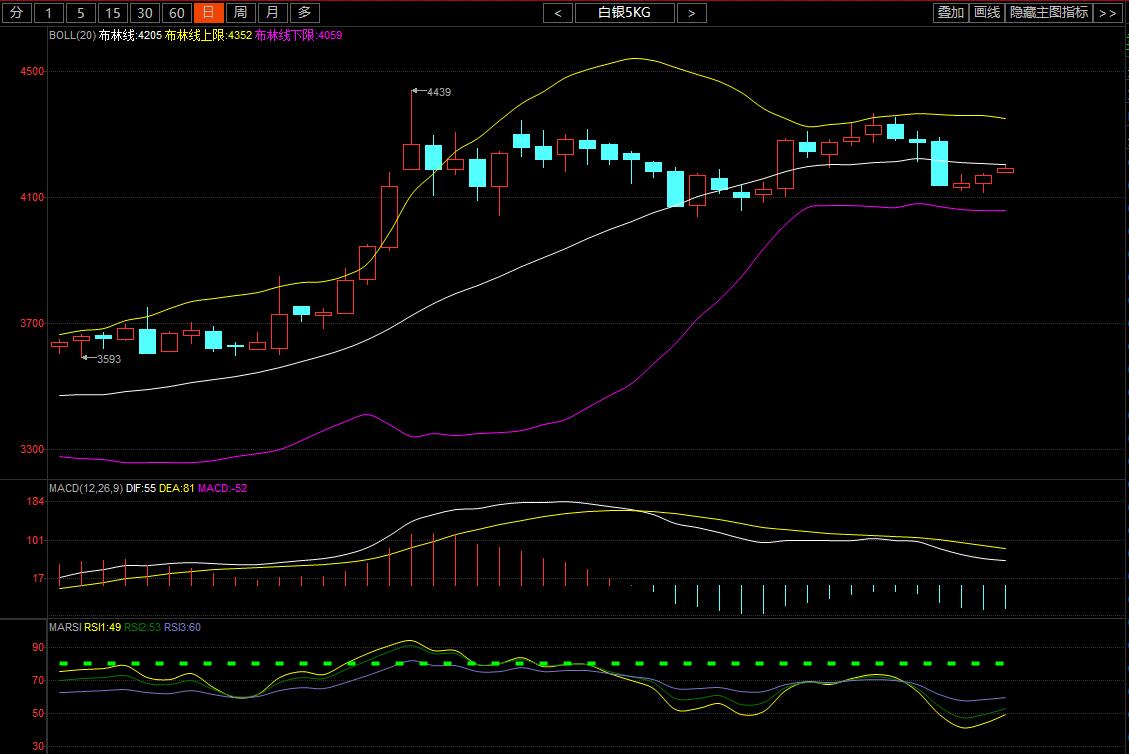
Task: Switch to the 周 (weekly) chart
Action: click(x=240, y=13)
